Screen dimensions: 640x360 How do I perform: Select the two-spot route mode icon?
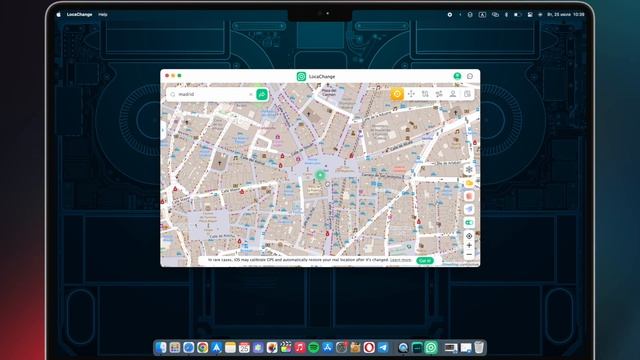pos(425,94)
